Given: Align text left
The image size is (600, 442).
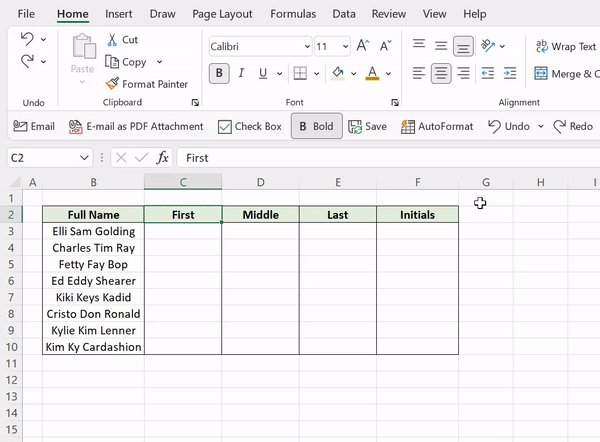Looking at the screenshot, I should 419,73.
